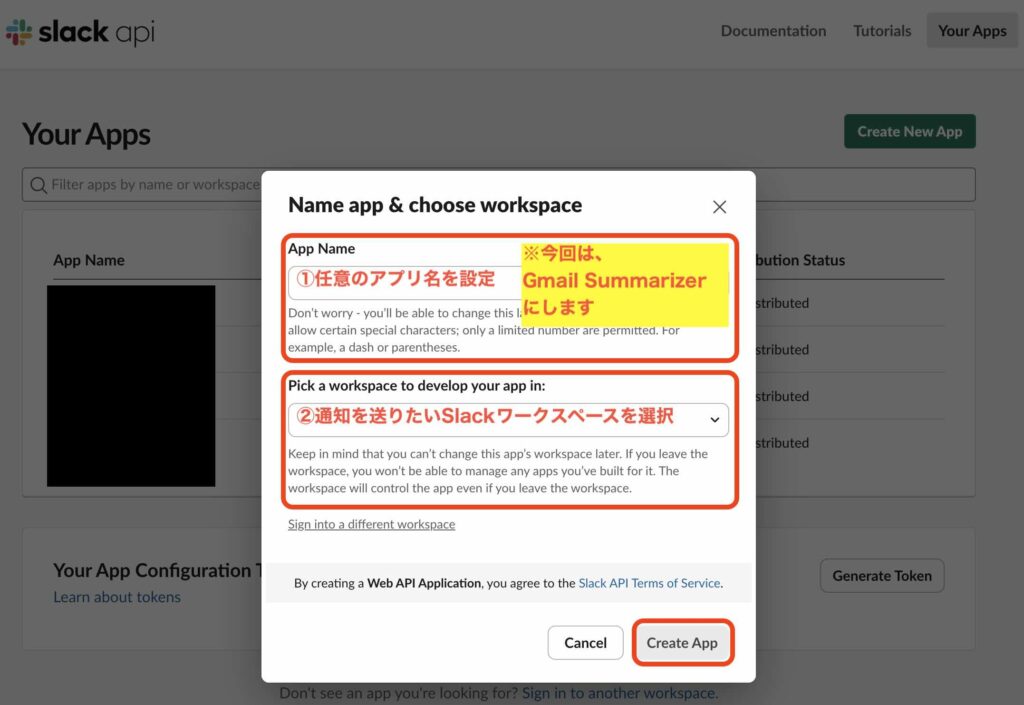Click the 'Generate Token' button
This screenshot has width=1024, height=705.
click(x=881, y=575)
